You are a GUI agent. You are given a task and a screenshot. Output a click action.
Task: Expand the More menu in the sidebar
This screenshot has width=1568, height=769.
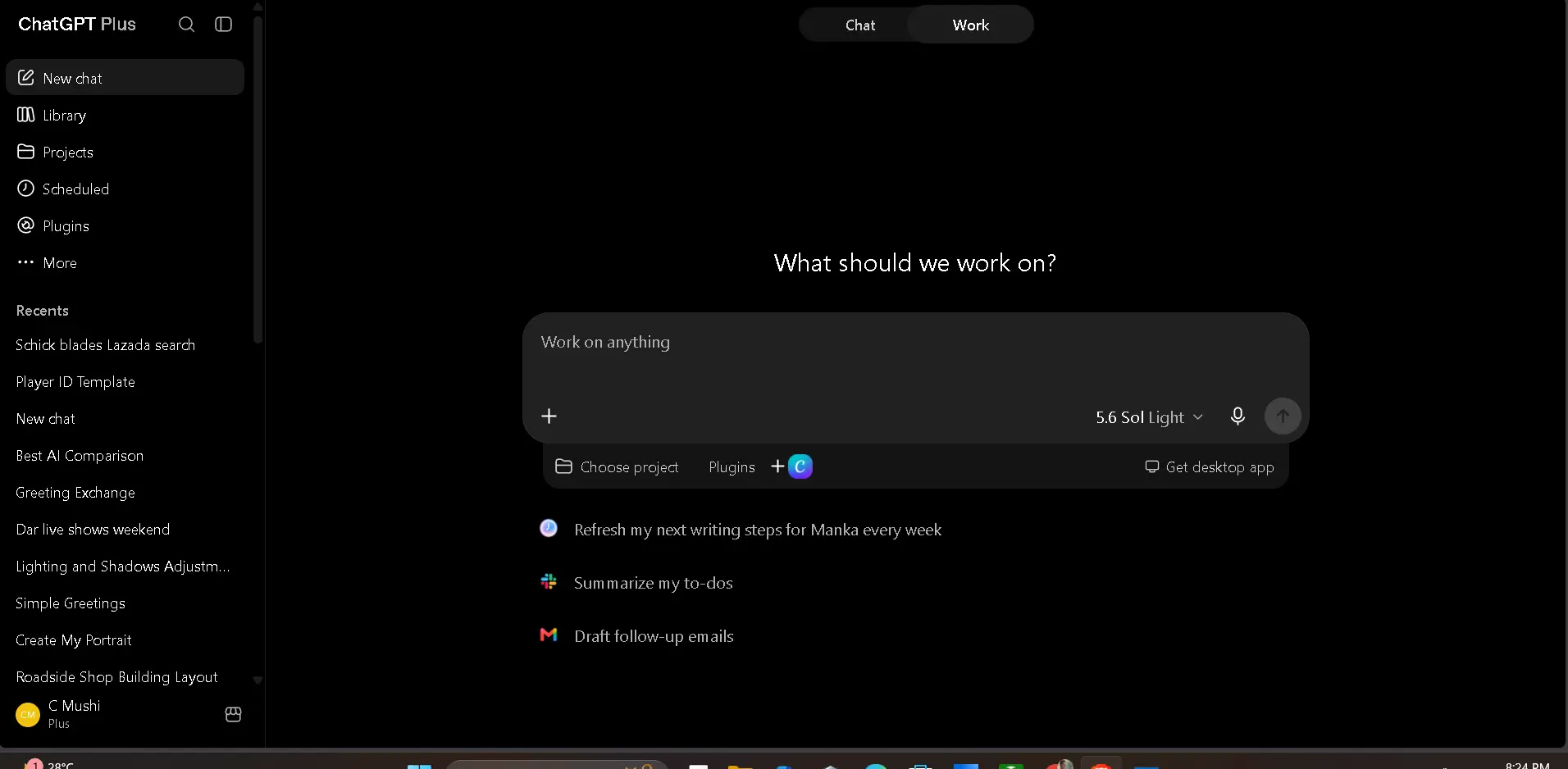(x=125, y=262)
